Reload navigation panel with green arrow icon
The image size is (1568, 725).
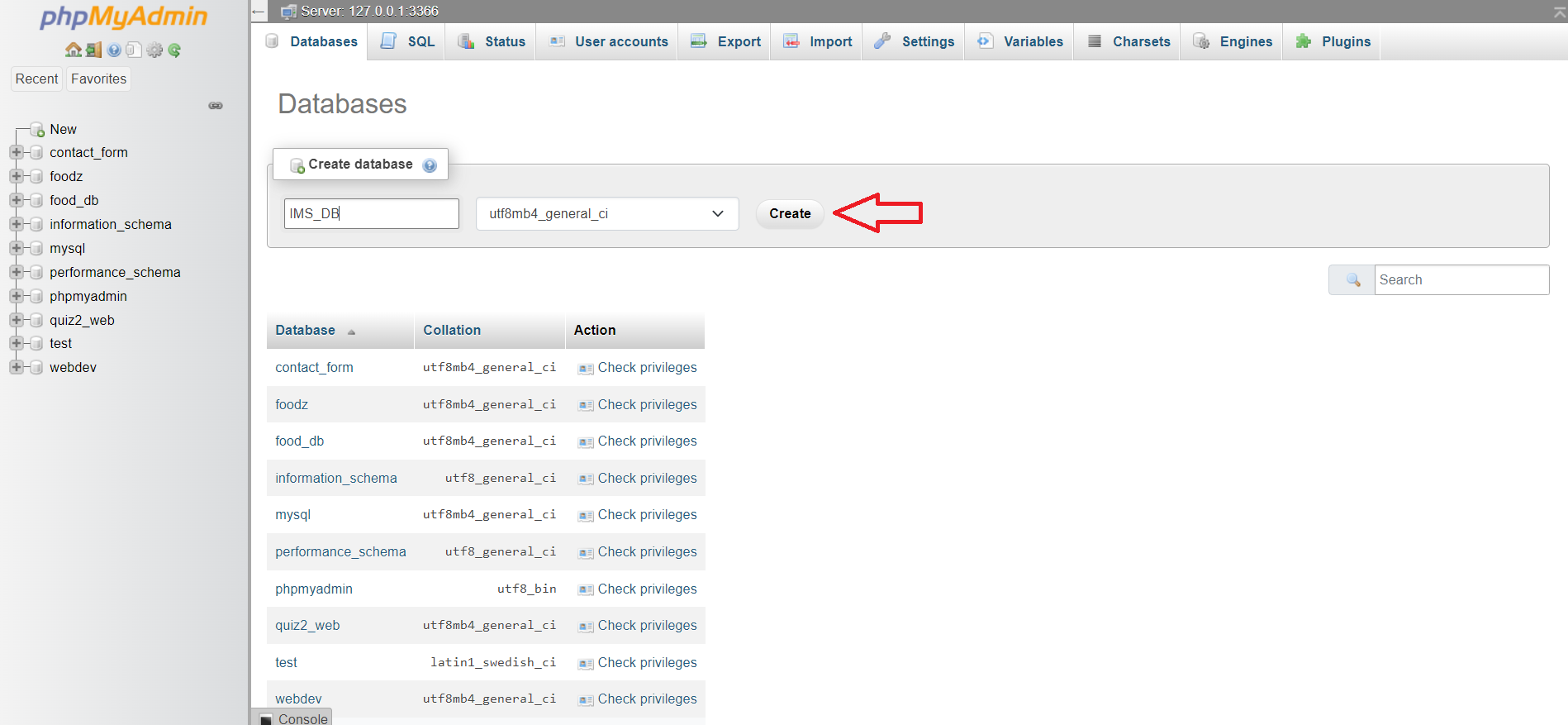coord(174,50)
